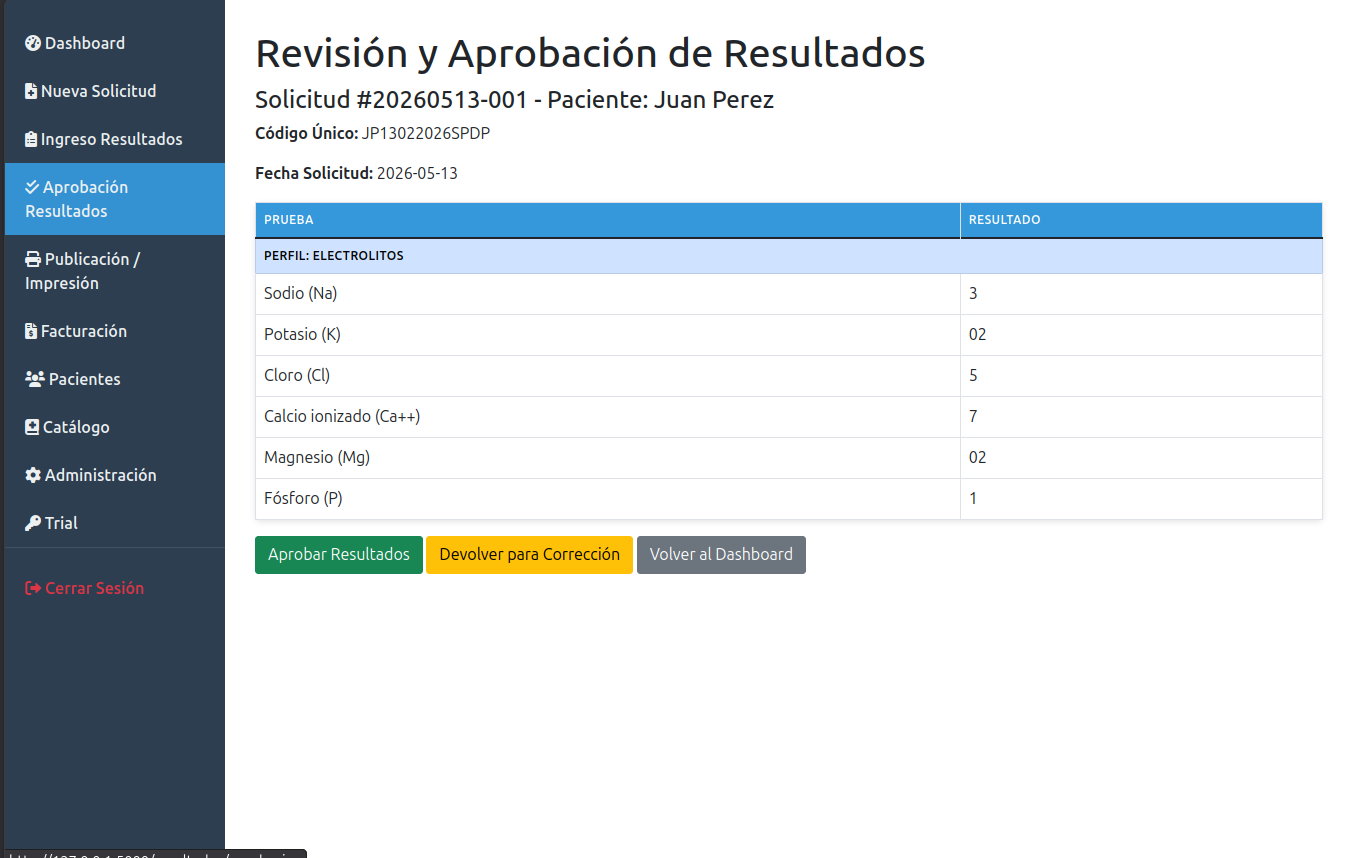Click the Sodio result value 3
Image resolution: width=1352 pixels, height=858 pixels.
(973, 293)
